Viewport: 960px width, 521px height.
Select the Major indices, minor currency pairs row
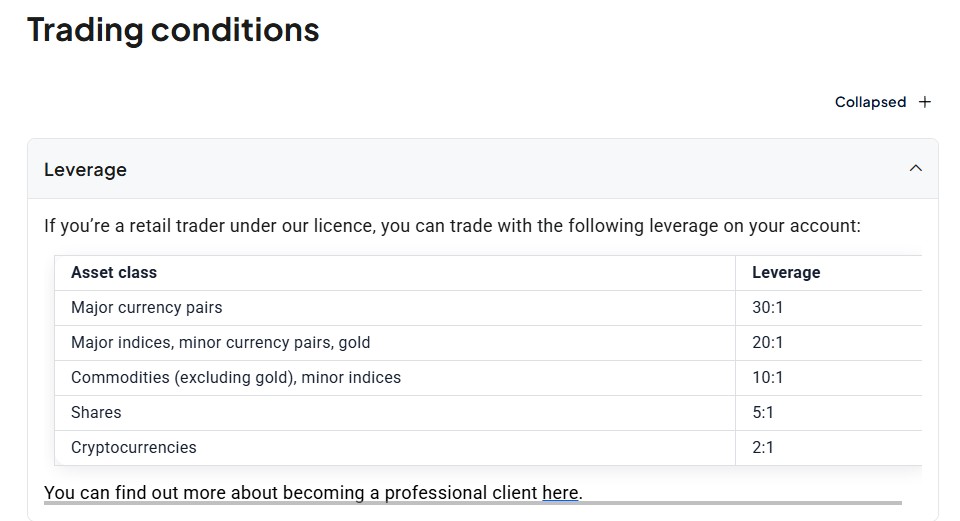(488, 343)
